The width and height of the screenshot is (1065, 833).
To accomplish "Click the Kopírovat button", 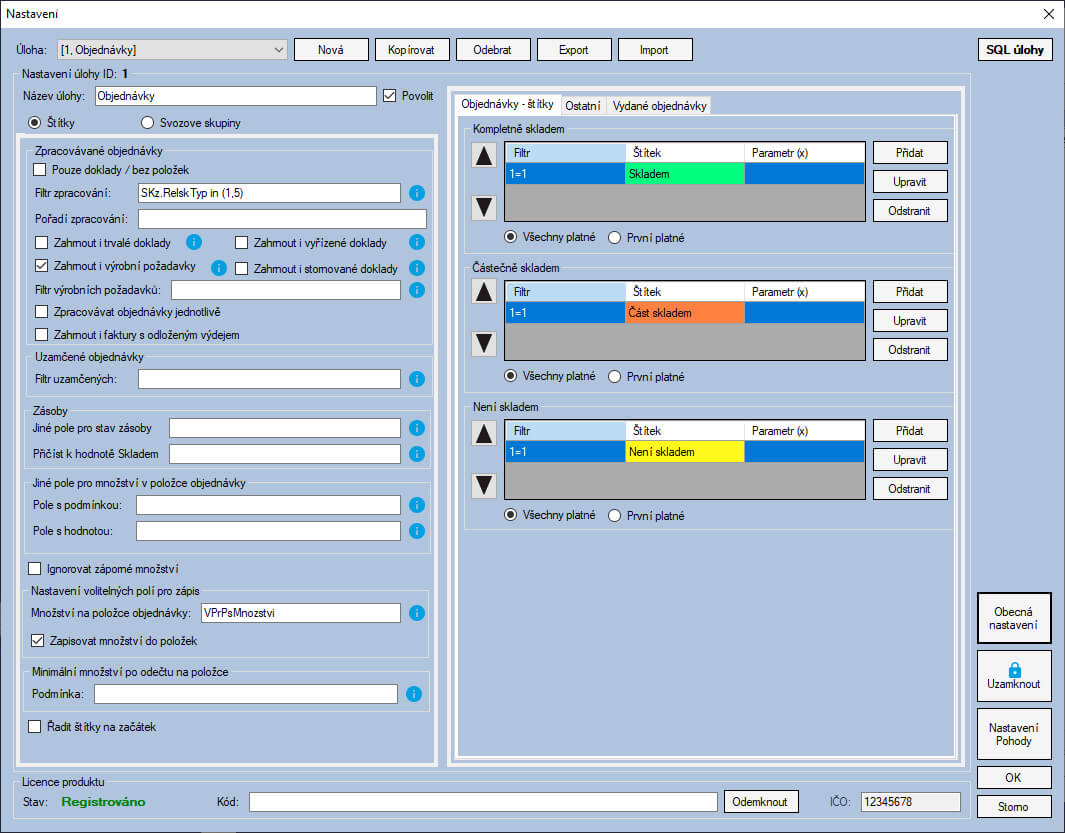I will [412, 50].
